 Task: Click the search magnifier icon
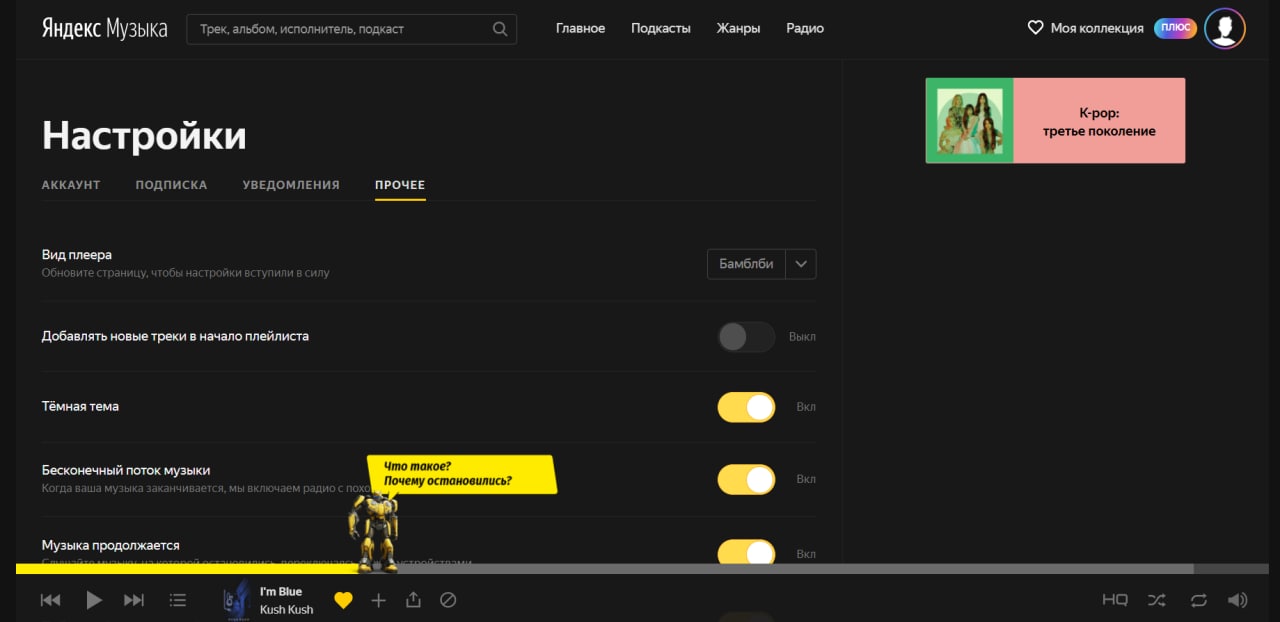(x=500, y=29)
